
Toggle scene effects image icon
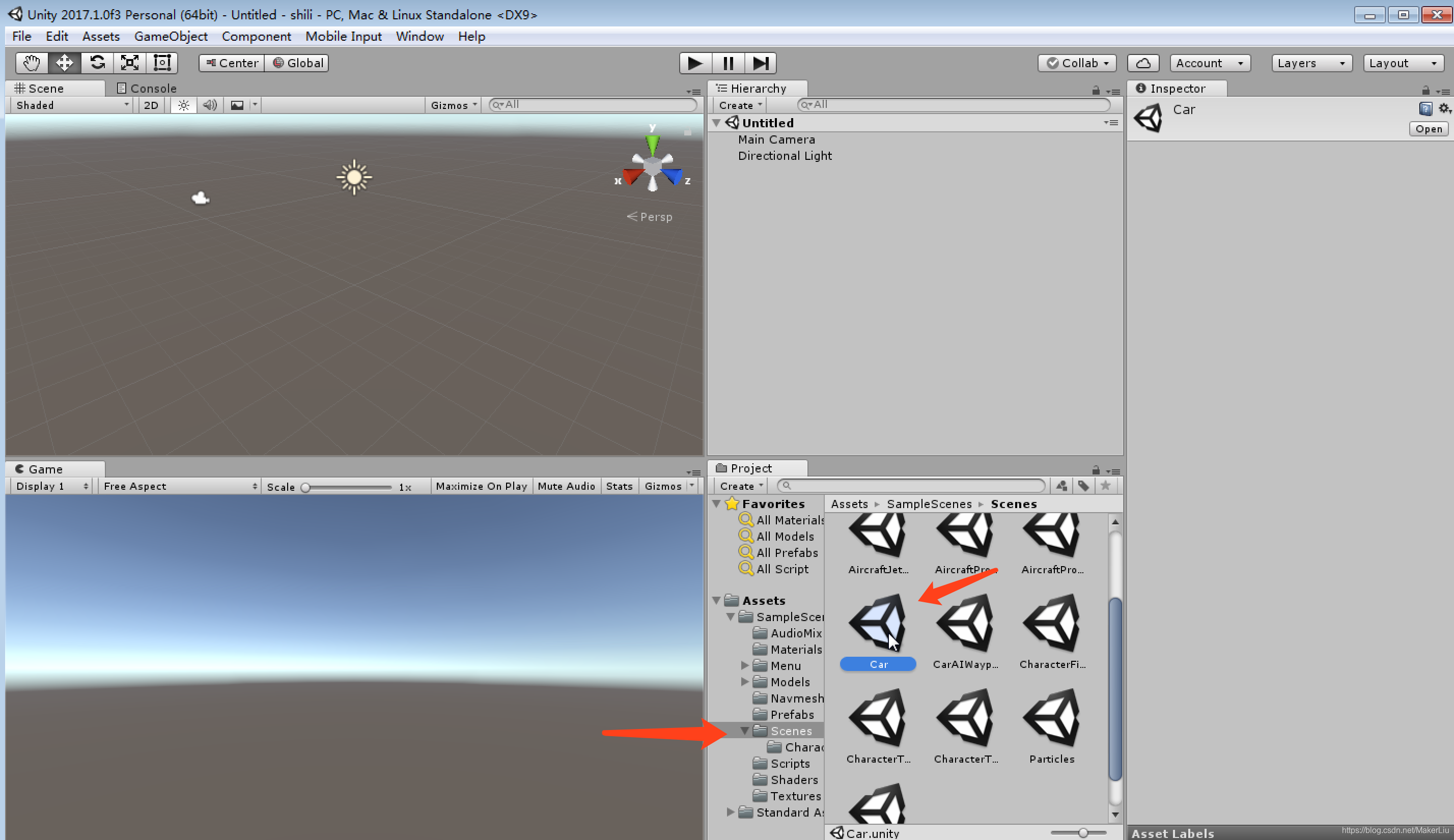coord(237,105)
